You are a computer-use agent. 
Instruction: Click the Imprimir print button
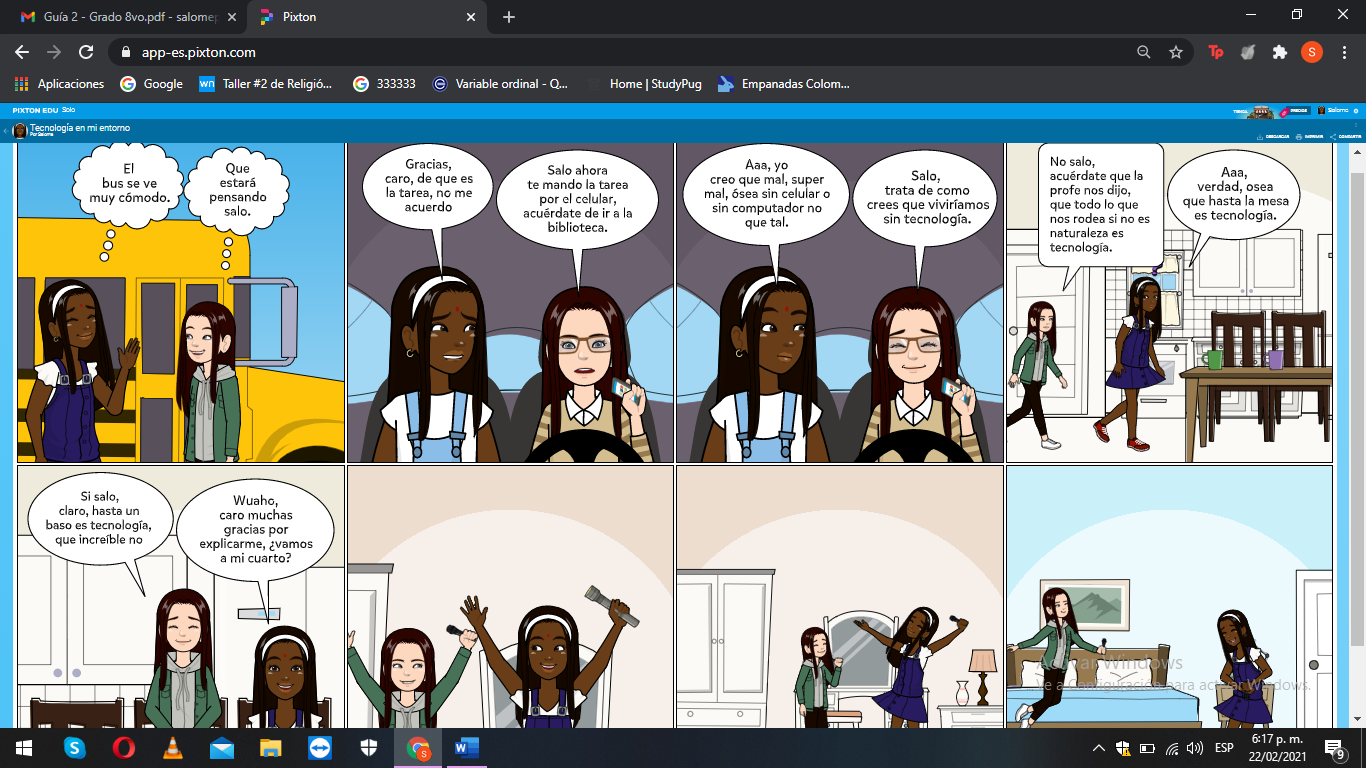(x=1309, y=136)
